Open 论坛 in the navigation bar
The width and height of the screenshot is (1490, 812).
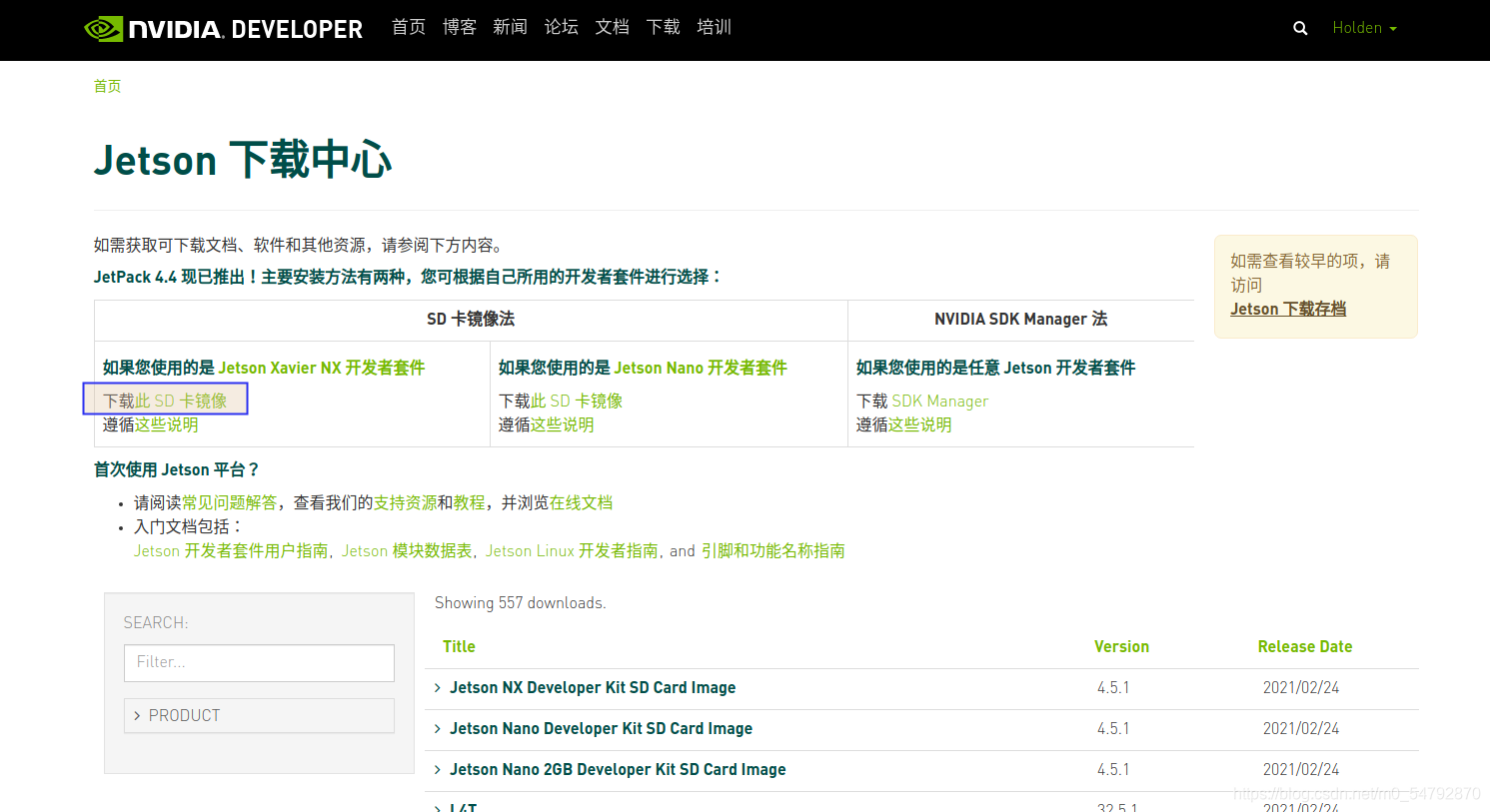coord(562,27)
